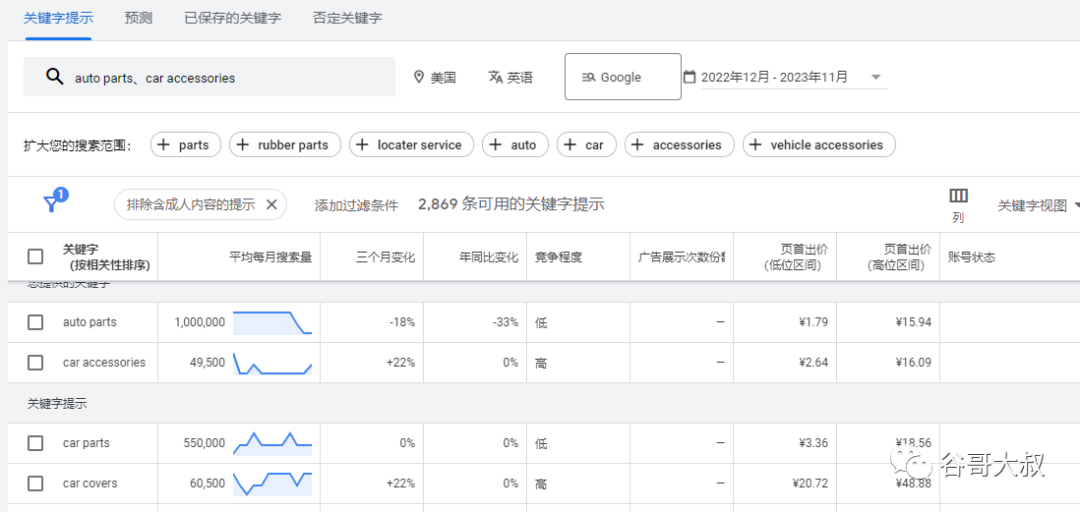1080x512 pixels.
Task: Click the 550,000 search volume value
Action: click(x=205, y=443)
